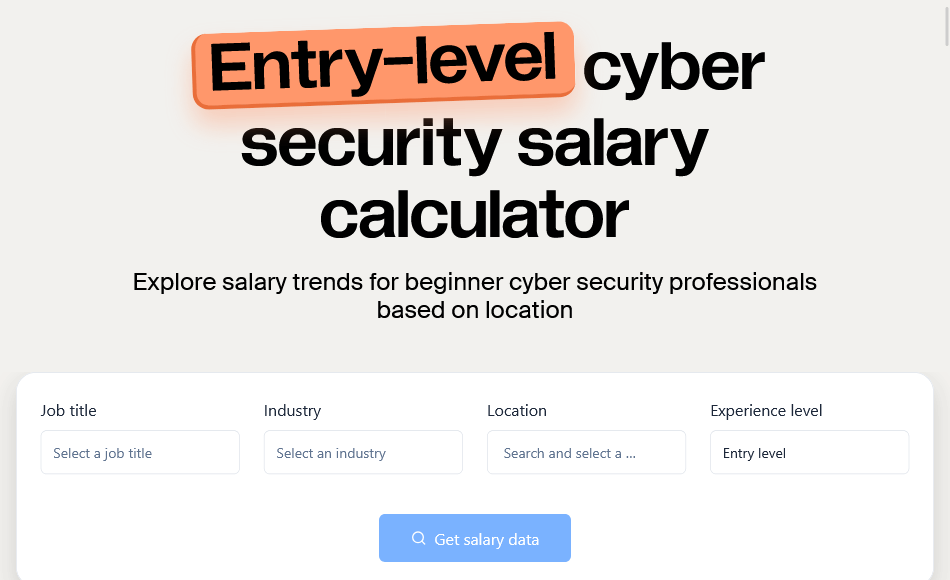Click the word cyber in heading
The image size is (950, 580).
[673, 68]
